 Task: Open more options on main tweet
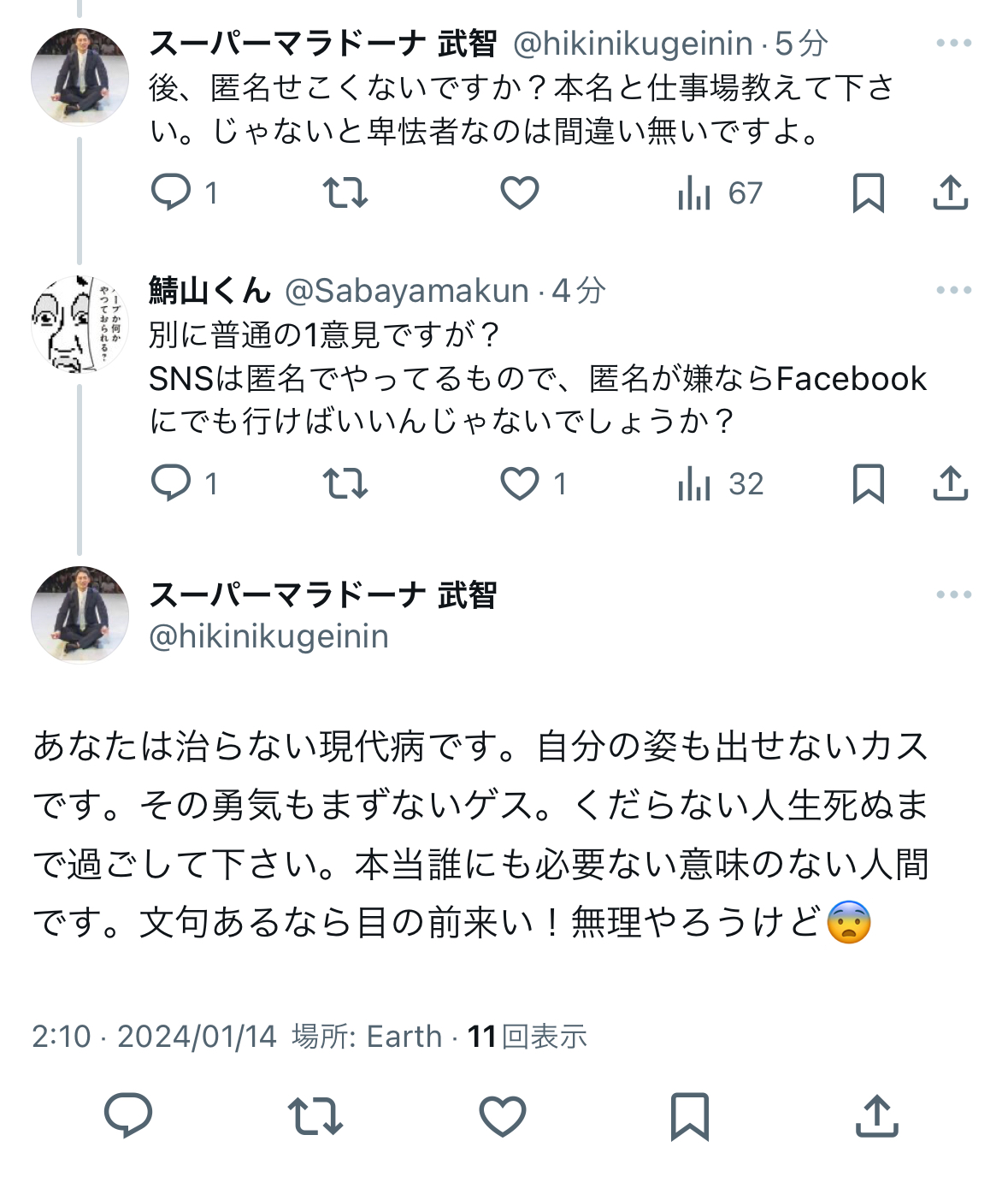pyautogui.click(x=953, y=594)
